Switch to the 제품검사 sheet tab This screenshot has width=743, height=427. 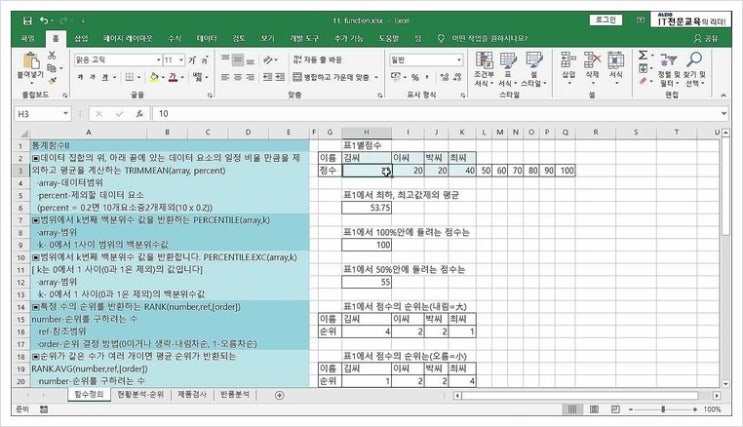click(192, 395)
